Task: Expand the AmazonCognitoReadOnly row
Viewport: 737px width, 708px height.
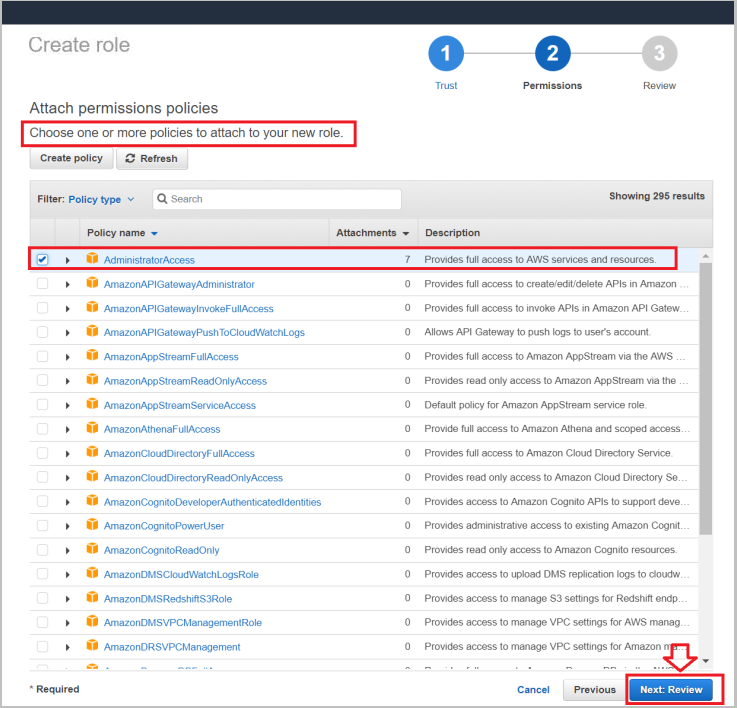Action: coord(68,551)
